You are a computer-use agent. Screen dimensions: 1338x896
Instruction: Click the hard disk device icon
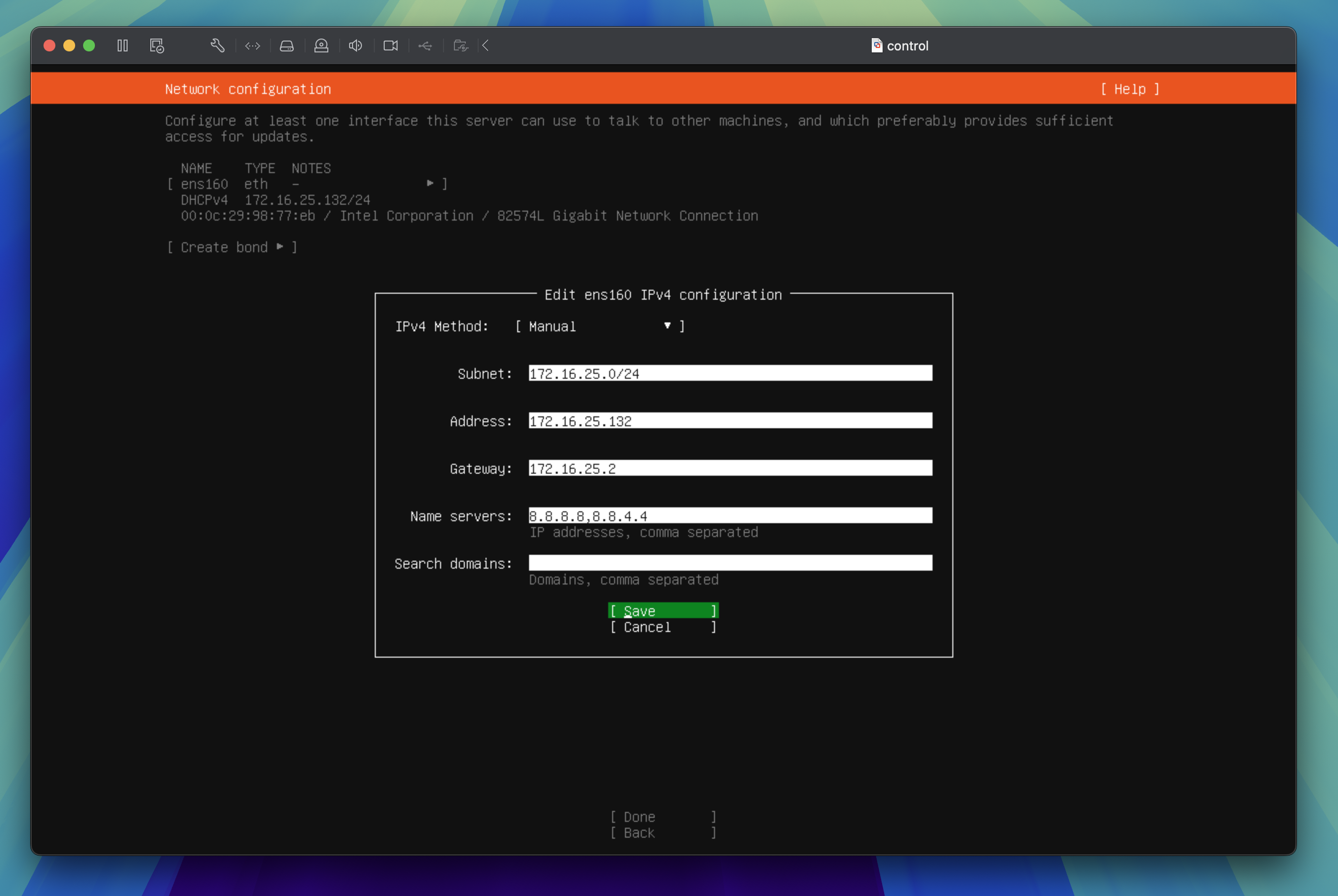click(x=287, y=45)
